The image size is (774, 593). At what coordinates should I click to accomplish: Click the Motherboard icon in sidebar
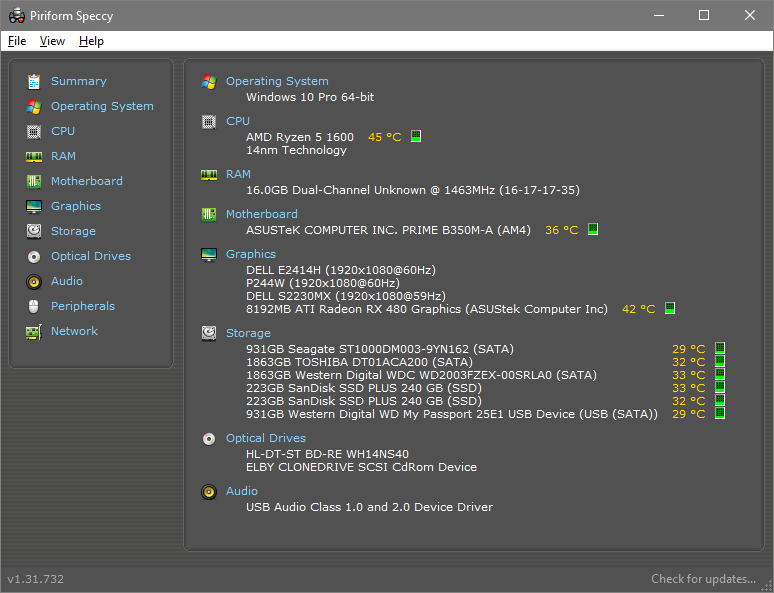coord(34,181)
